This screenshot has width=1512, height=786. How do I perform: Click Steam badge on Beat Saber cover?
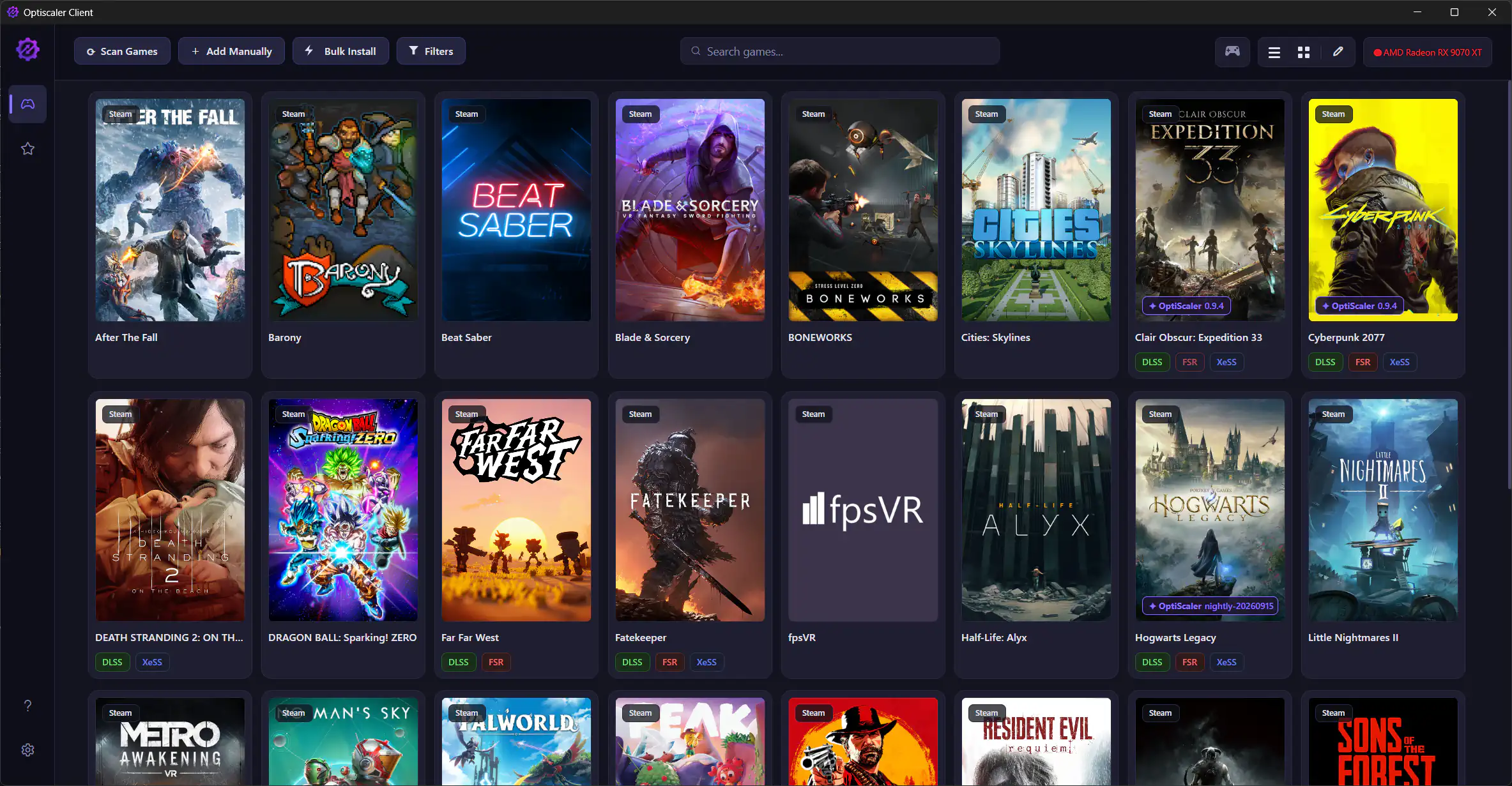[466, 114]
